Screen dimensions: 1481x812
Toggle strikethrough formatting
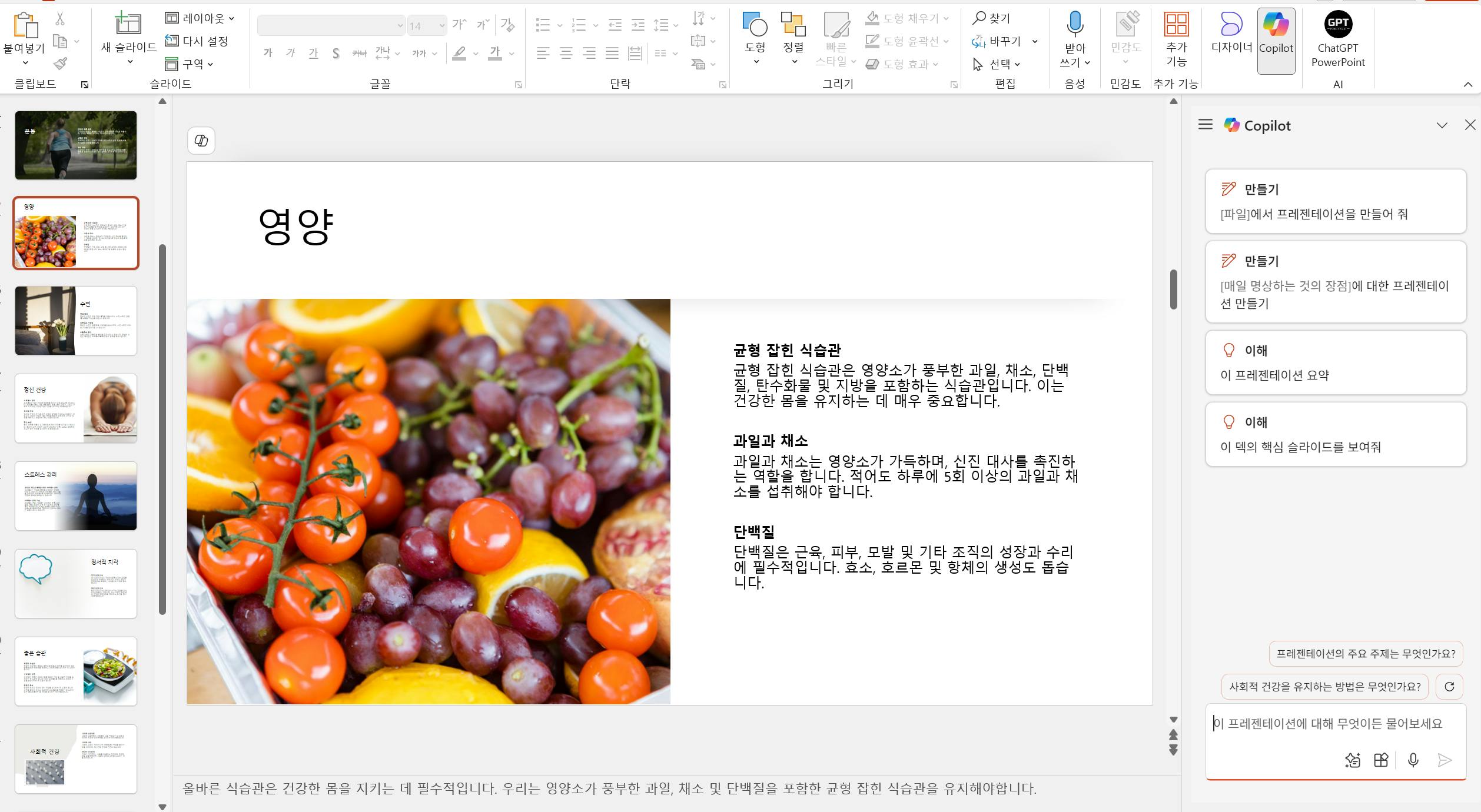(x=336, y=53)
